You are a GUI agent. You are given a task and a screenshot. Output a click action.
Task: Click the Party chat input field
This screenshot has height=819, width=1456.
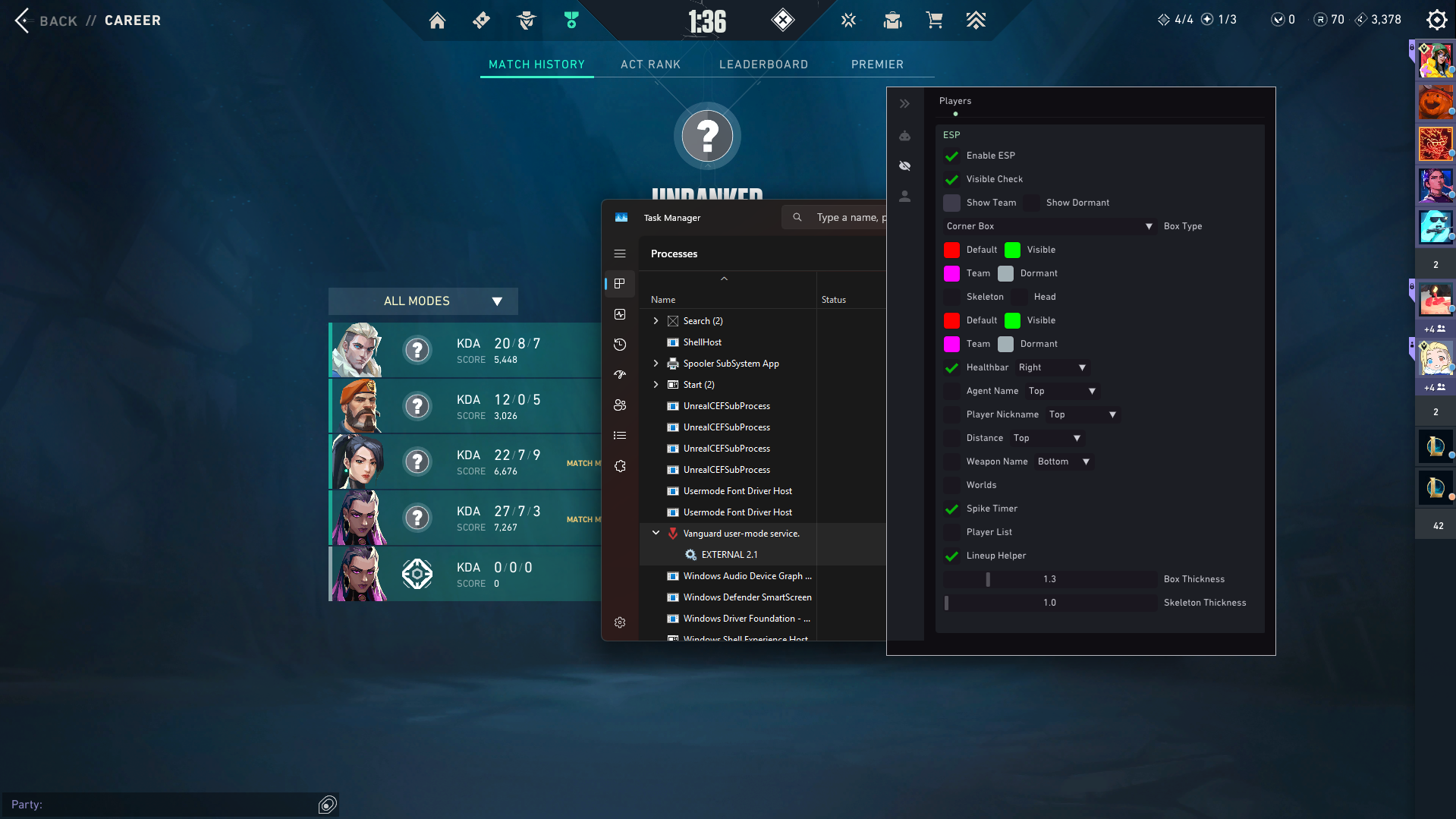point(159,805)
